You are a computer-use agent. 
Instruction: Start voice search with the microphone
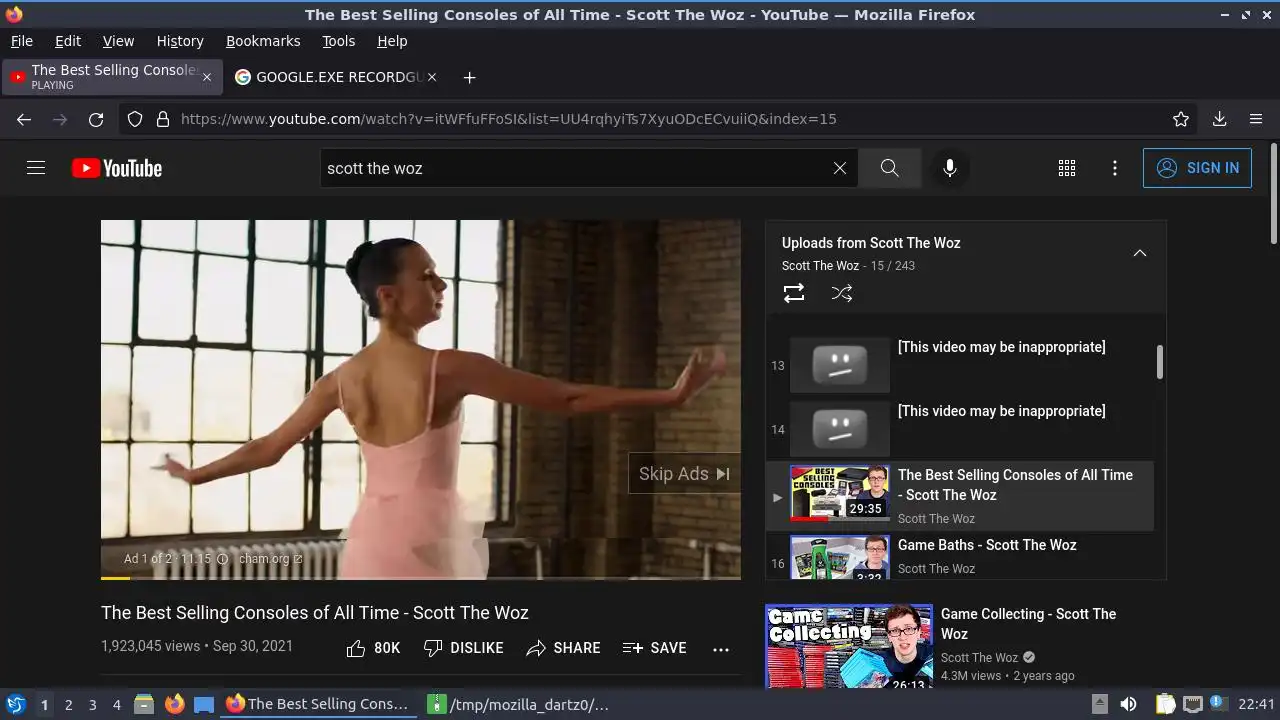click(x=950, y=168)
